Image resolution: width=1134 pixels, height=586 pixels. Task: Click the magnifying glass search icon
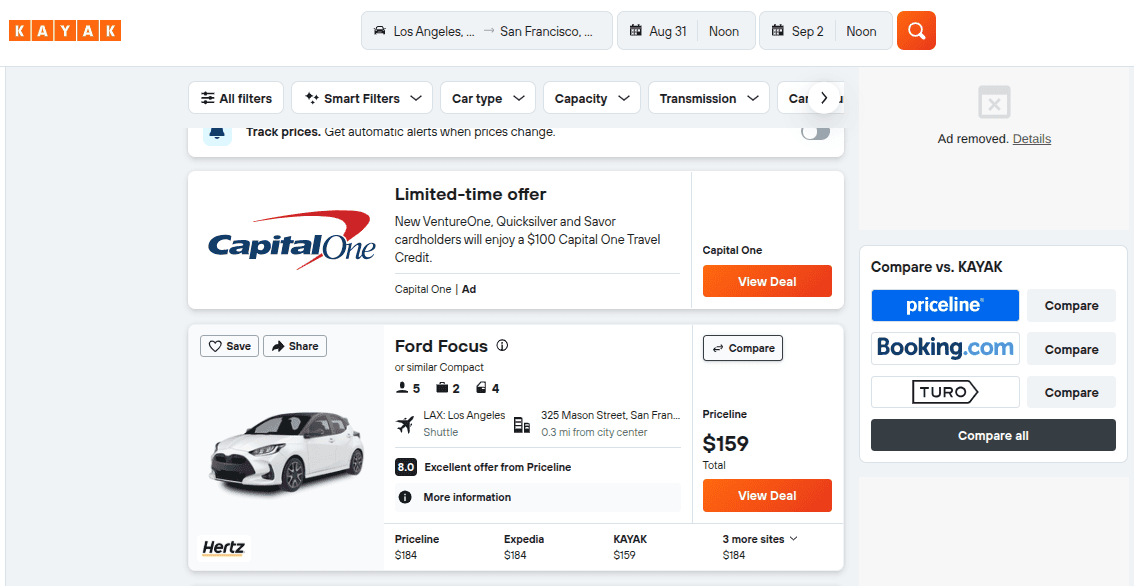coord(916,31)
